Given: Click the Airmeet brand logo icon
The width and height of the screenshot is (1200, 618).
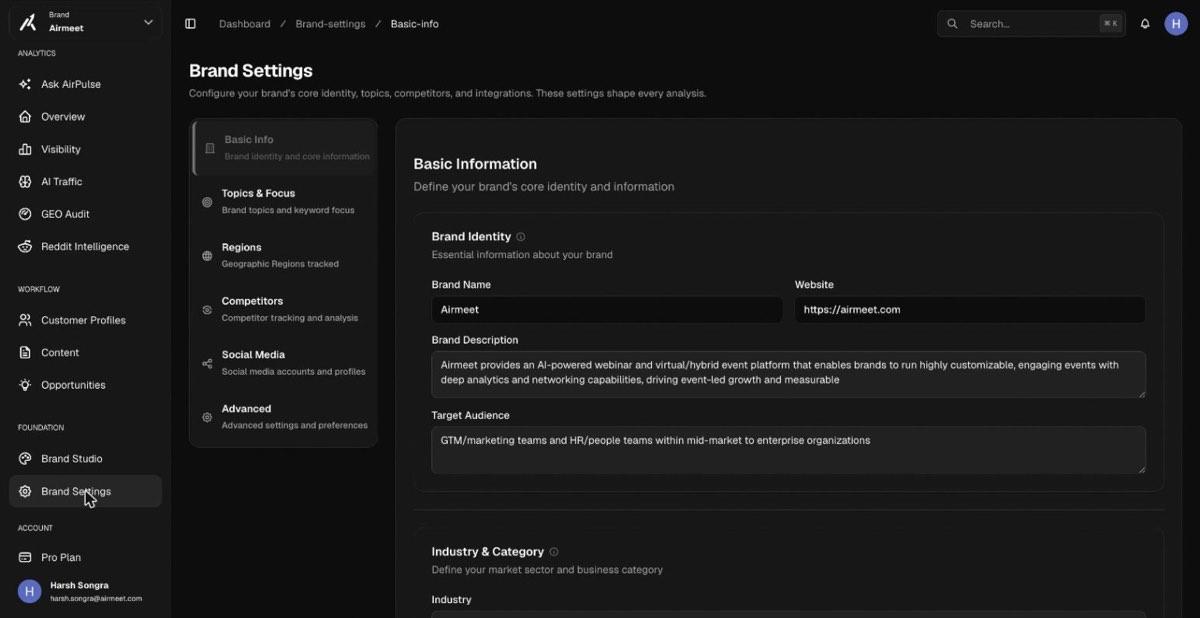Looking at the screenshot, I should coord(28,22).
